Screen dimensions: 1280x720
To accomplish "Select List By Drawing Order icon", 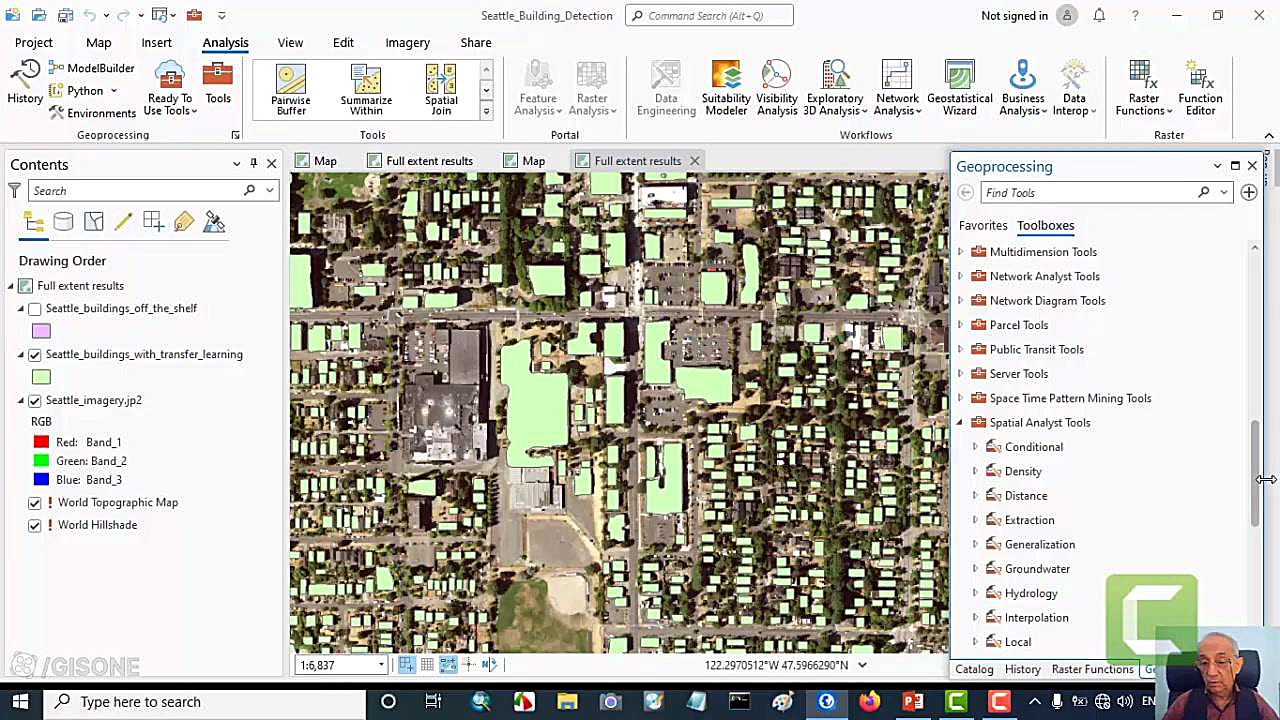I will pyautogui.click(x=33, y=222).
